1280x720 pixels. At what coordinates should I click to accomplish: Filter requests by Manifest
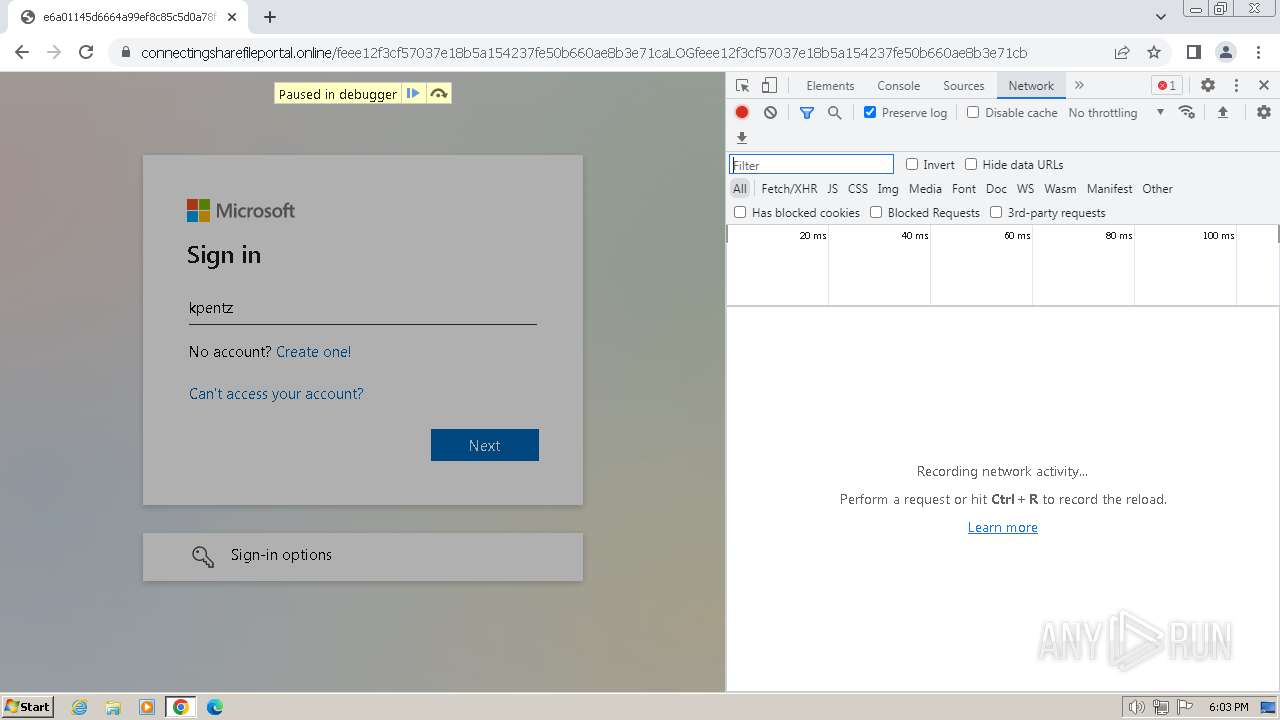point(1110,188)
